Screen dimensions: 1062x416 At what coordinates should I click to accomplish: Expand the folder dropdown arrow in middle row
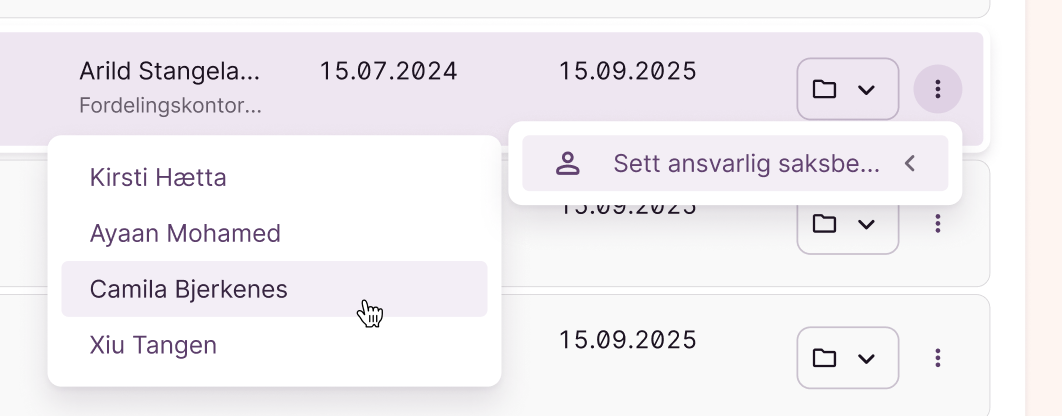click(x=867, y=224)
